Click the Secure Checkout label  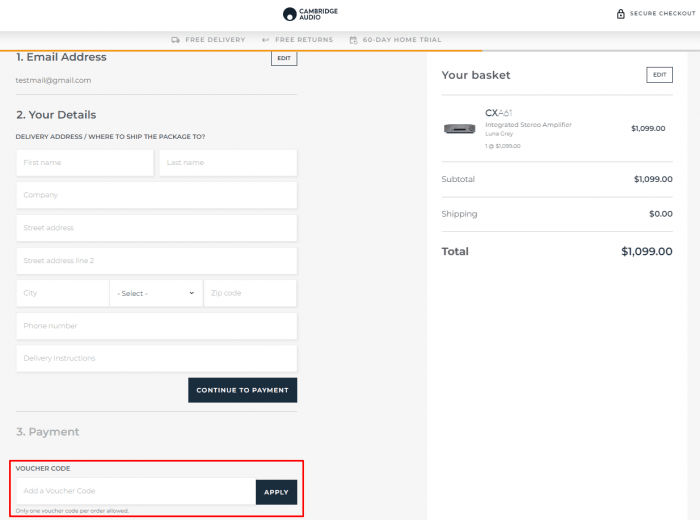click(x=662, y=14)
